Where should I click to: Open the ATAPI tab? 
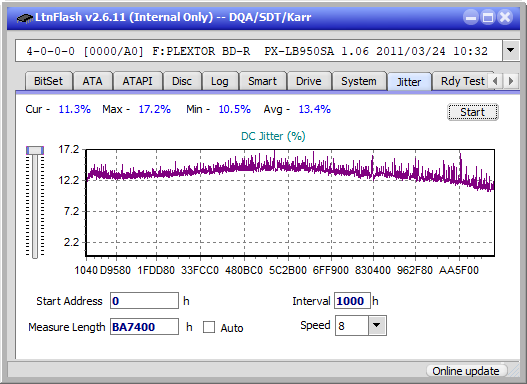coord(137,81)
